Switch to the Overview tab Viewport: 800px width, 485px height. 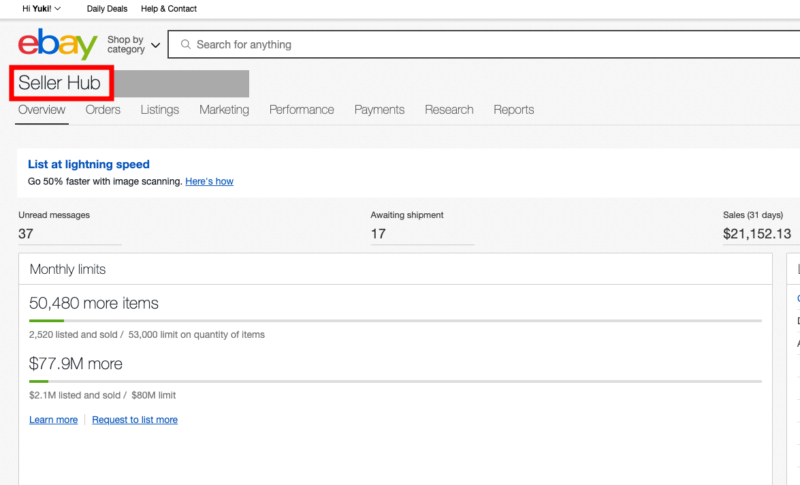pos(42,110)
